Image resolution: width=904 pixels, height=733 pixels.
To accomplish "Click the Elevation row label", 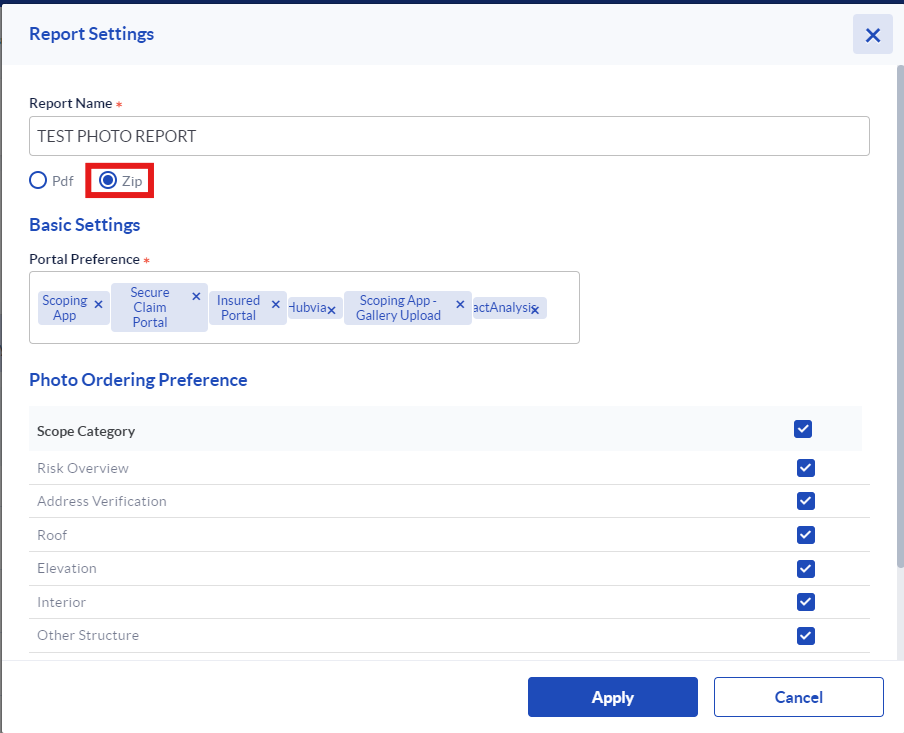I will (66, 569).
